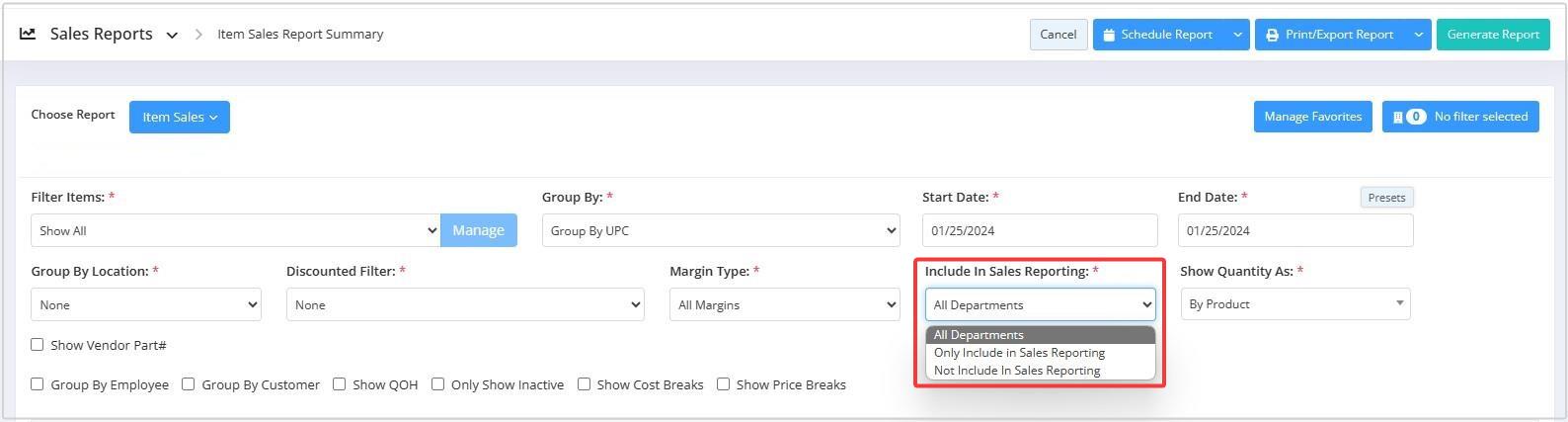1568x422 pixels.
Task: Click the Generate Report button
Action: click(1493, 35)
